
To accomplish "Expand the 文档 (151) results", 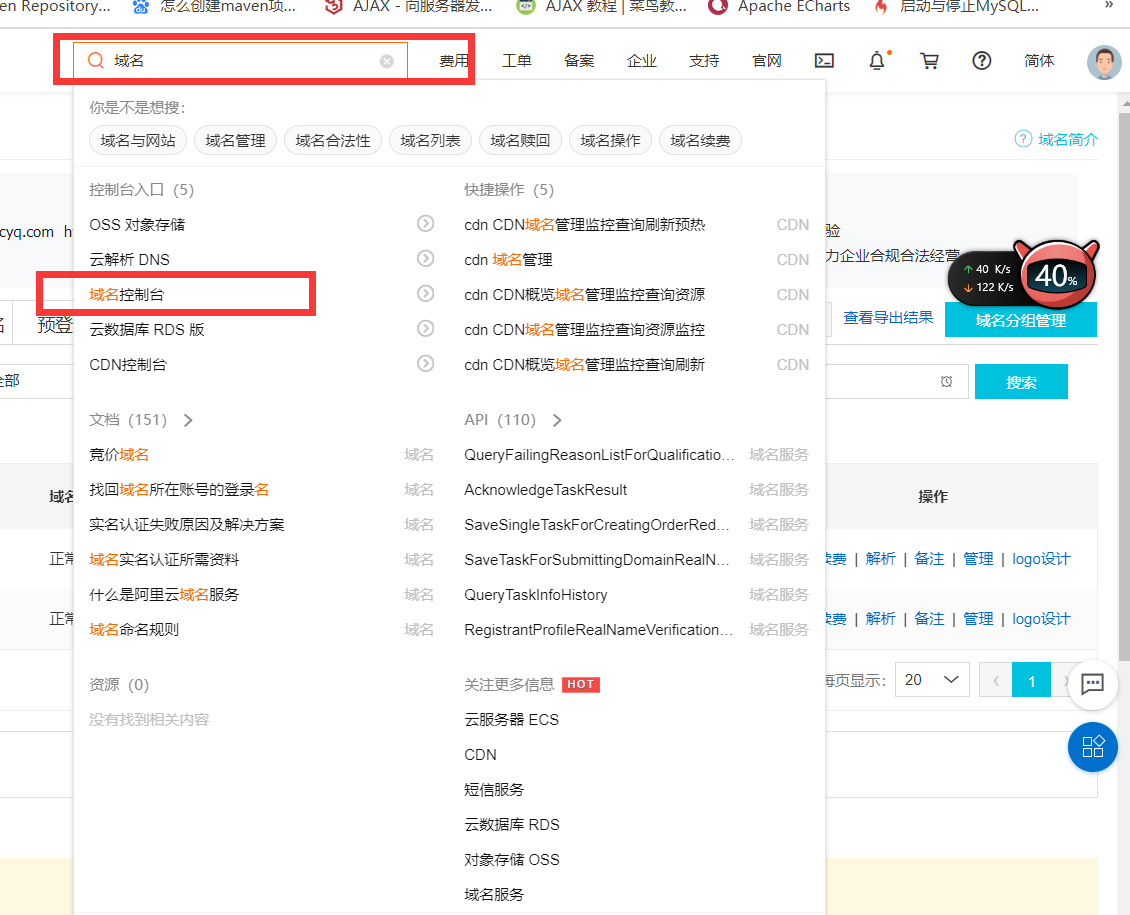I will click(188, 420).
